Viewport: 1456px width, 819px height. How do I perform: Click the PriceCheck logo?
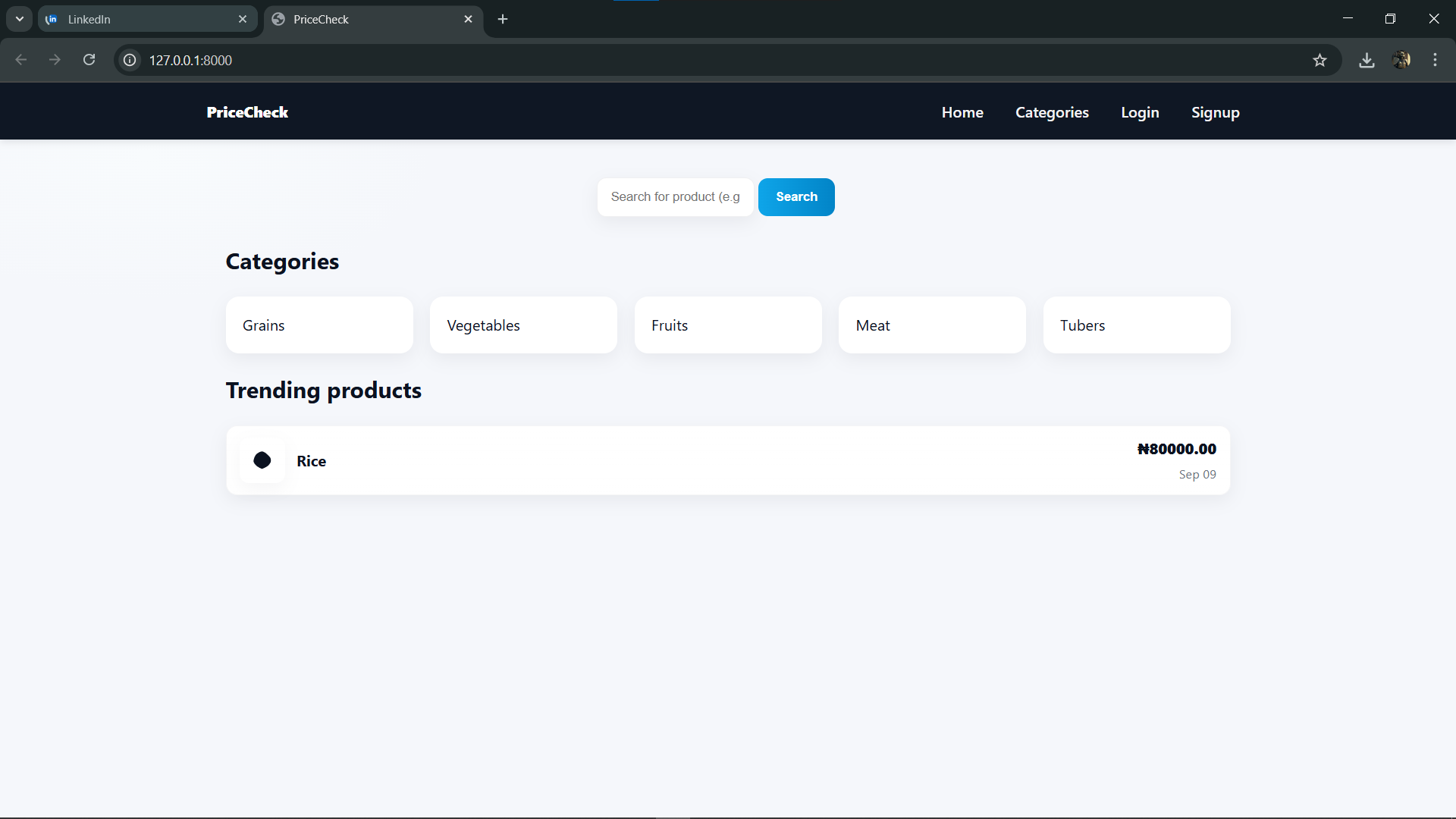pyautogui.click(x=247, y=112)
